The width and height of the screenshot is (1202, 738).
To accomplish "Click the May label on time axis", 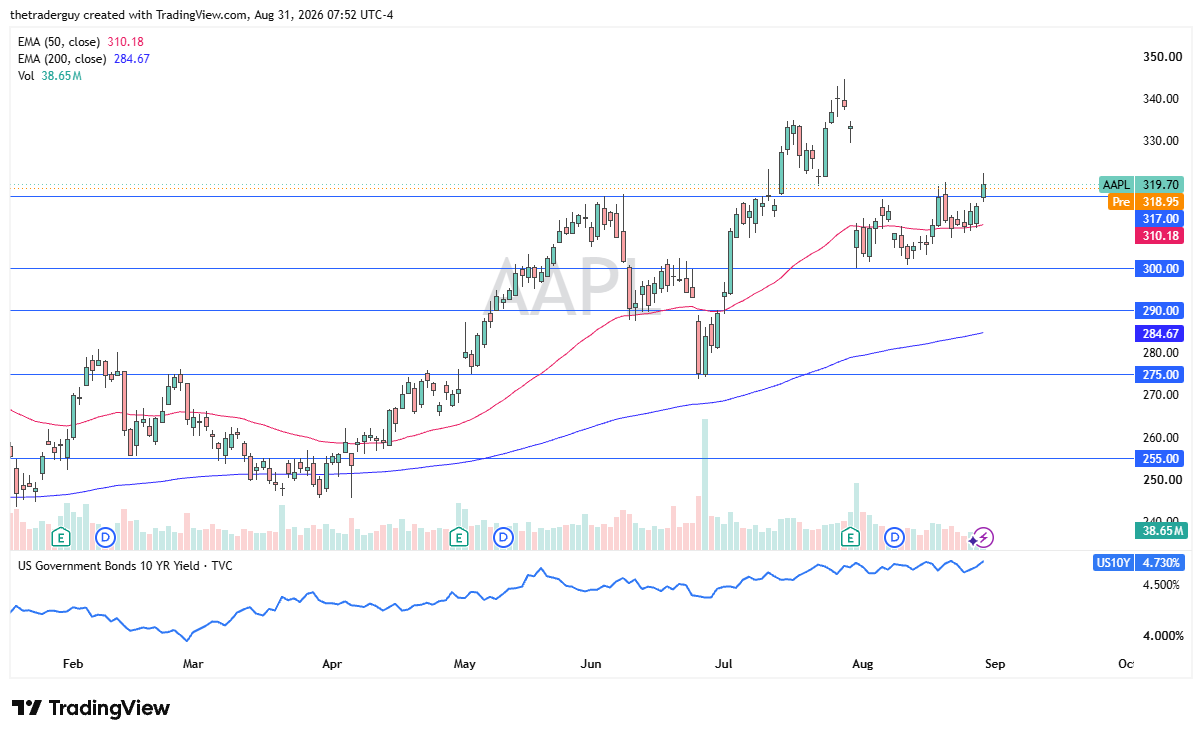I will click(x=465, y=663).
